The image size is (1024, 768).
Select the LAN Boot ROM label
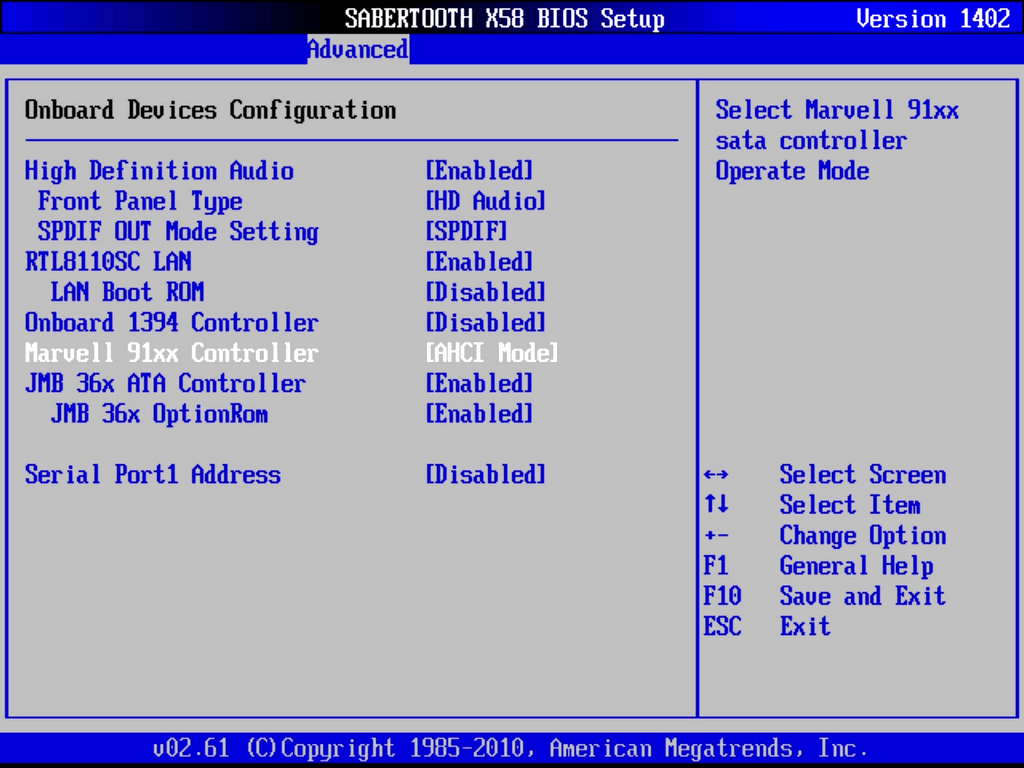(x=127, y=292)
